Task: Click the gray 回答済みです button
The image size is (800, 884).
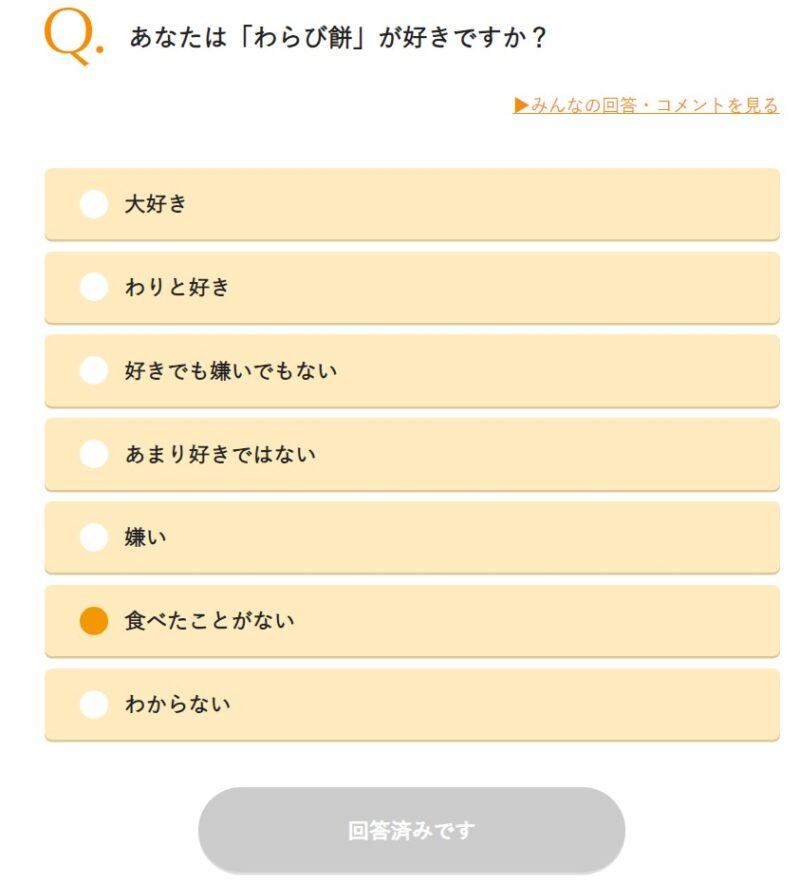Action: click(x=412, y=830)
